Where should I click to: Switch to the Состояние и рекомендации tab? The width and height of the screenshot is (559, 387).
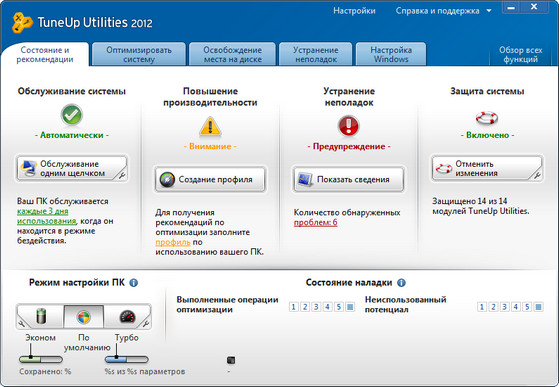pyautogui.click(x=45, y=55)
